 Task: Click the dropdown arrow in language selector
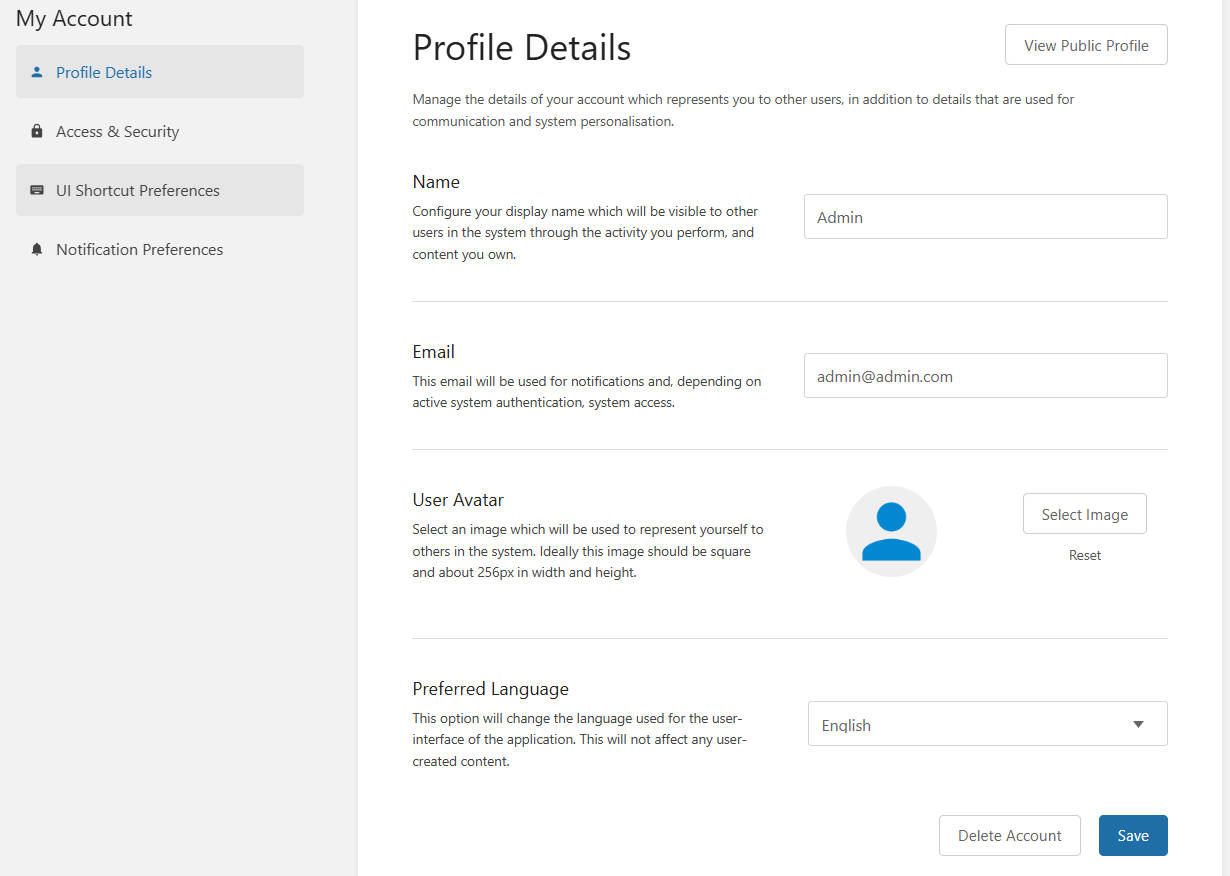pyautogui.click(x=1138, y=724)
